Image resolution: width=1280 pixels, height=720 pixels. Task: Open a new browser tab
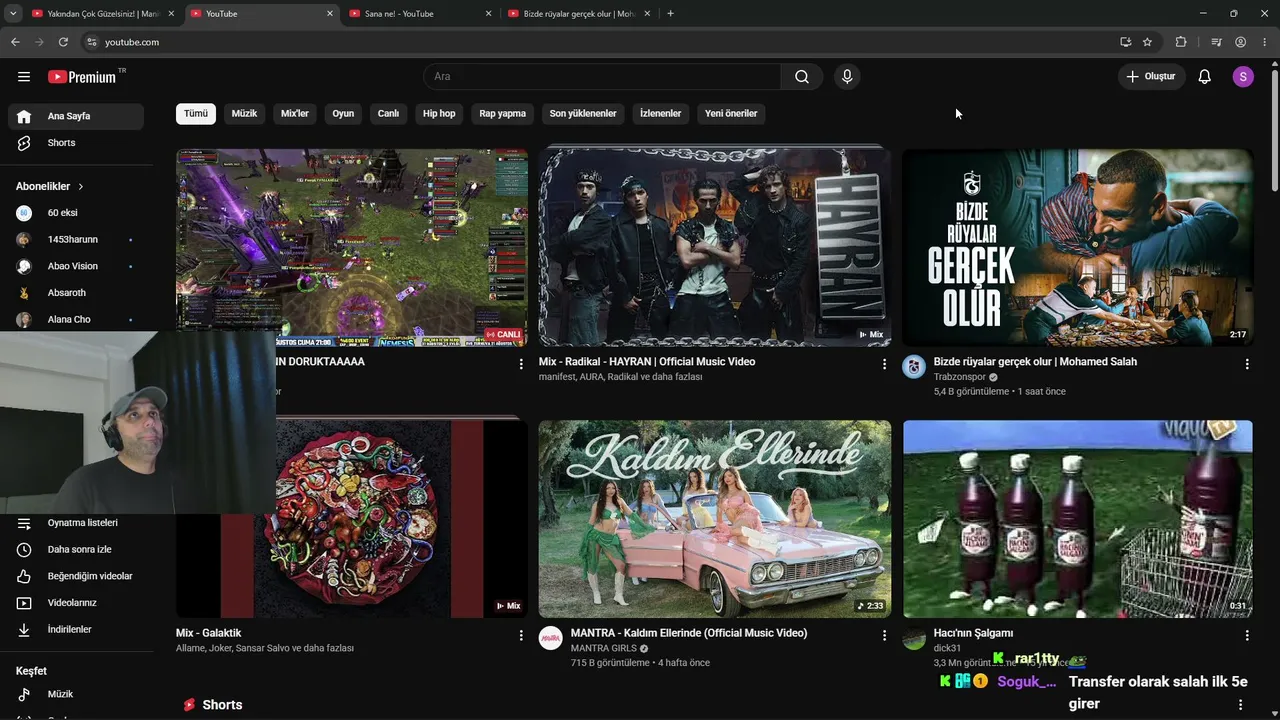pyautogui.click(x=670, y=13)
